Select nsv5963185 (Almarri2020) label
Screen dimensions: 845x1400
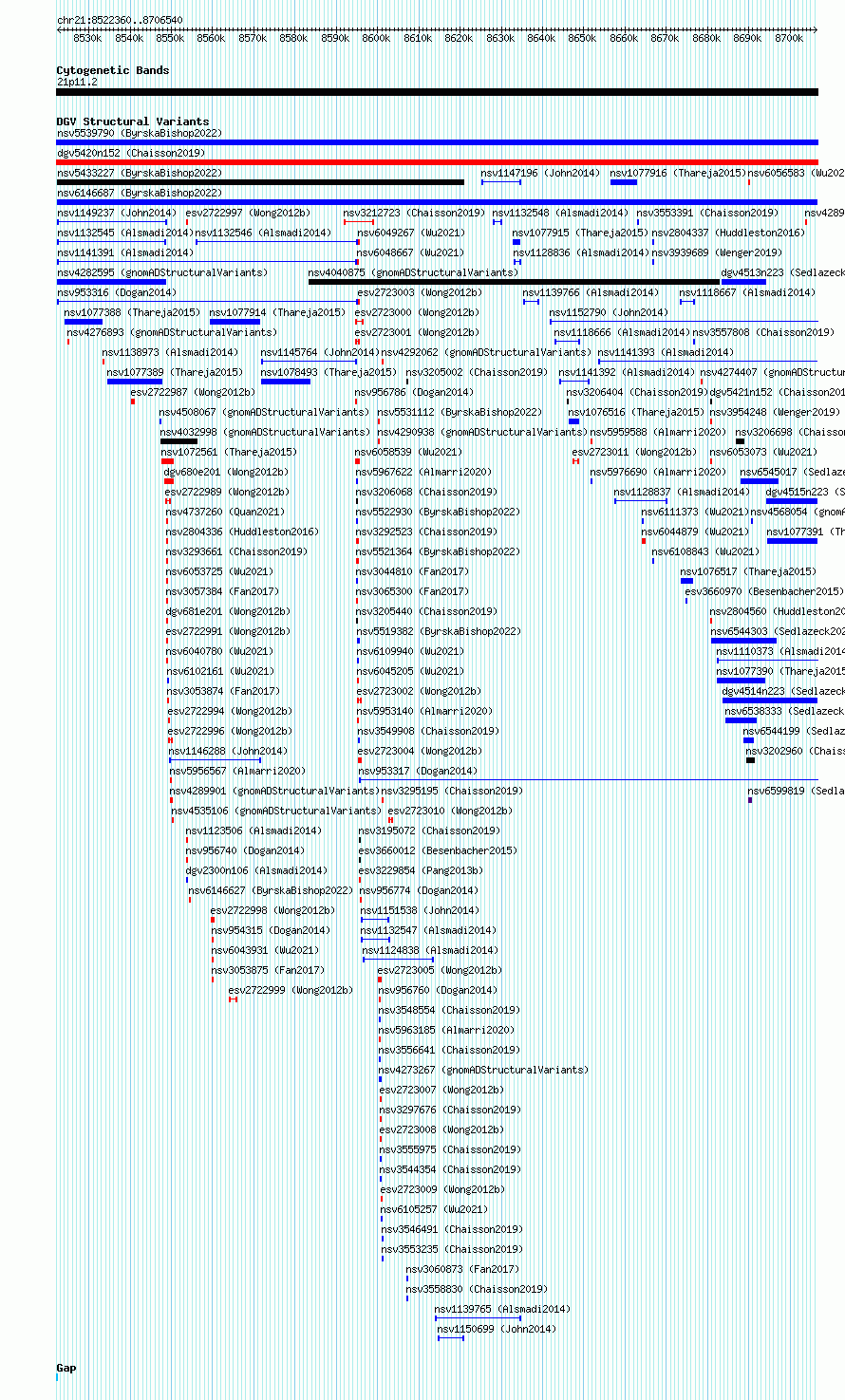click(x=446, y=1030)
